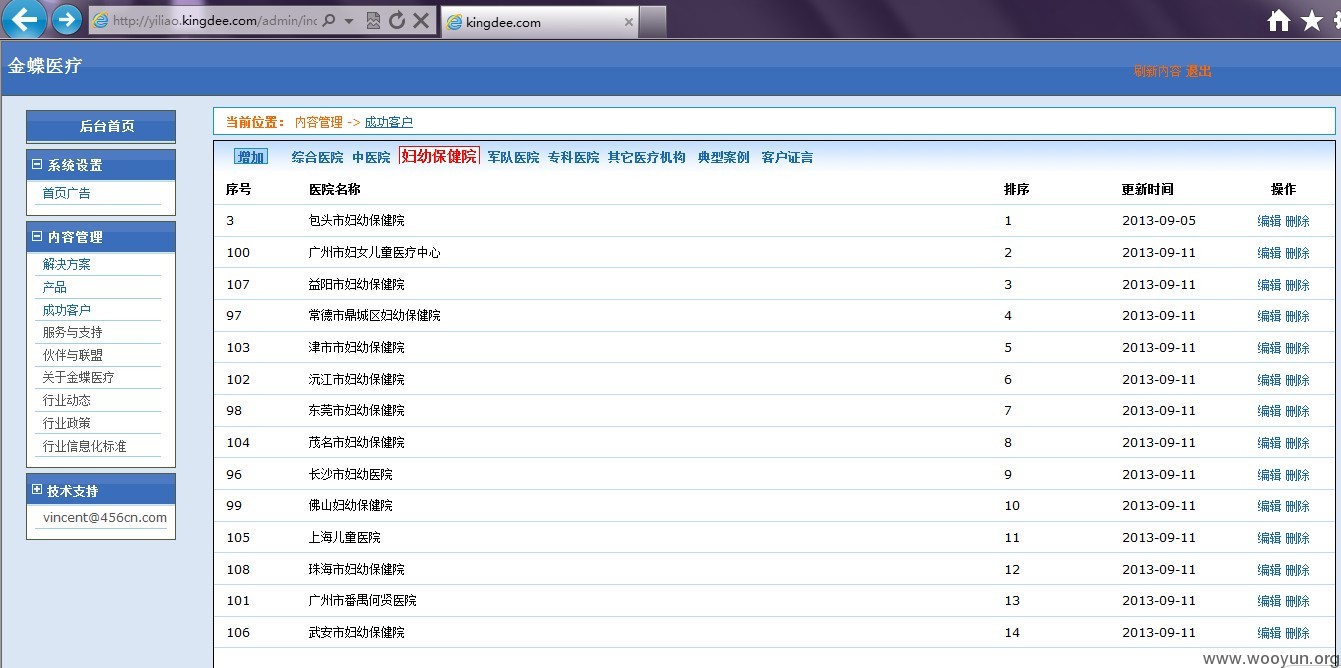Edit 武安市妇幼保健院 row

[1269, 633]
